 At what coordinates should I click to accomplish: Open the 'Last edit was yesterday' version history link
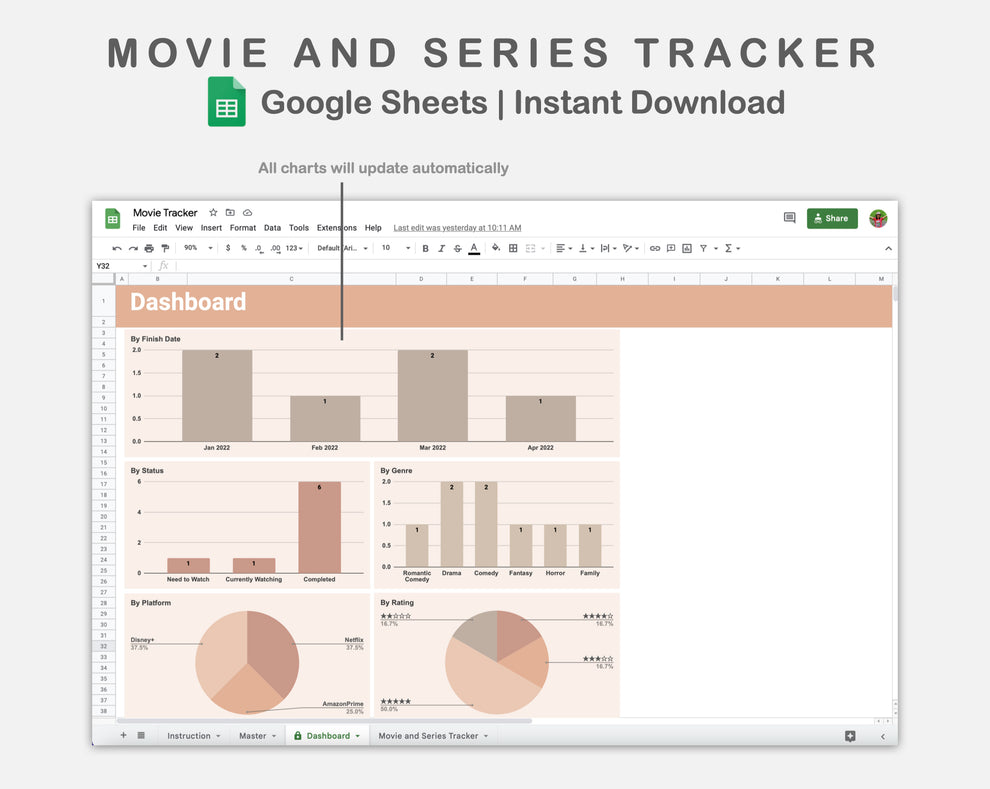tap(457, 227)
